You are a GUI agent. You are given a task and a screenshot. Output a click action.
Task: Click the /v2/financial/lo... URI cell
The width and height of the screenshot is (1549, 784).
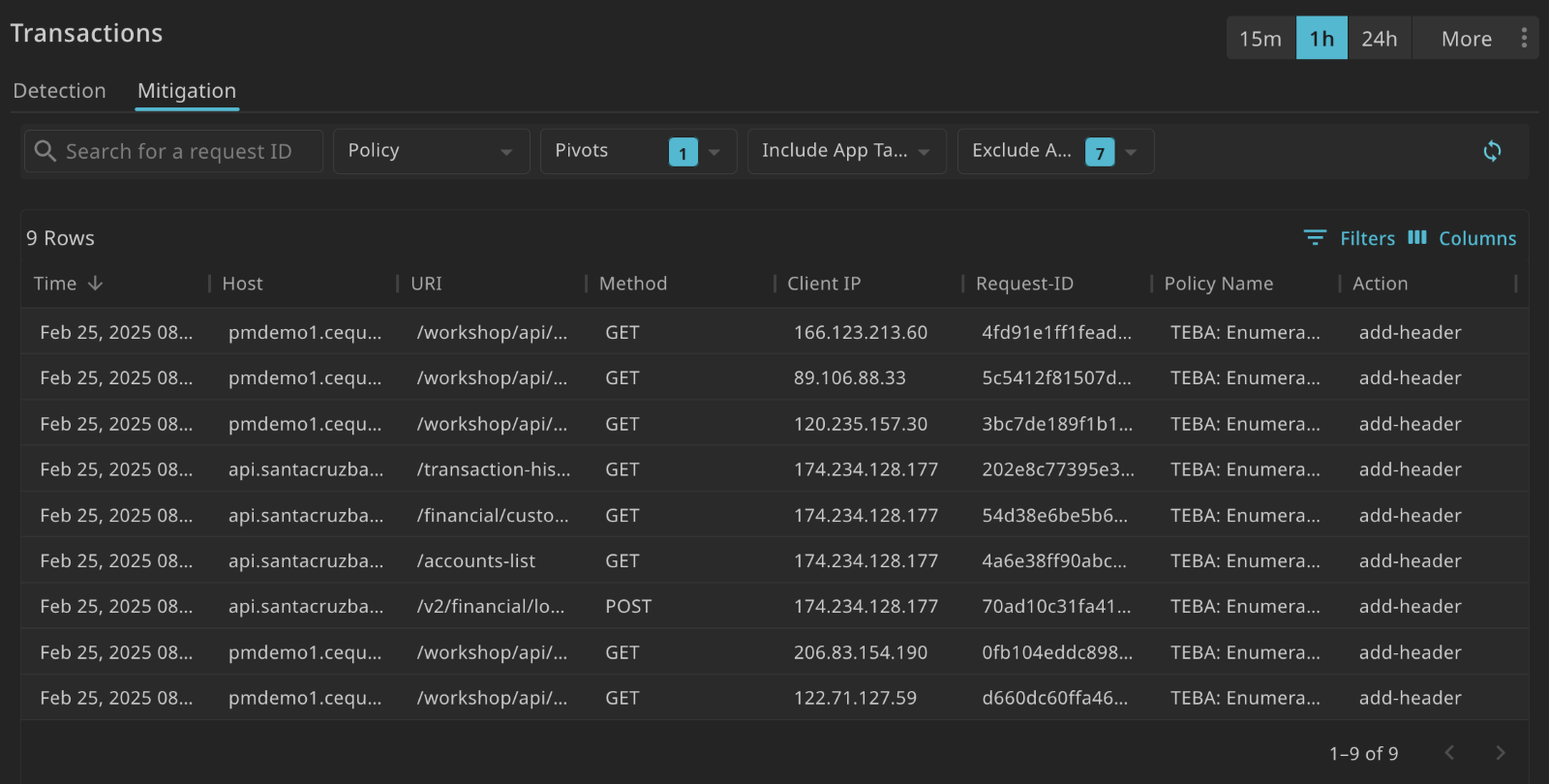490,606
